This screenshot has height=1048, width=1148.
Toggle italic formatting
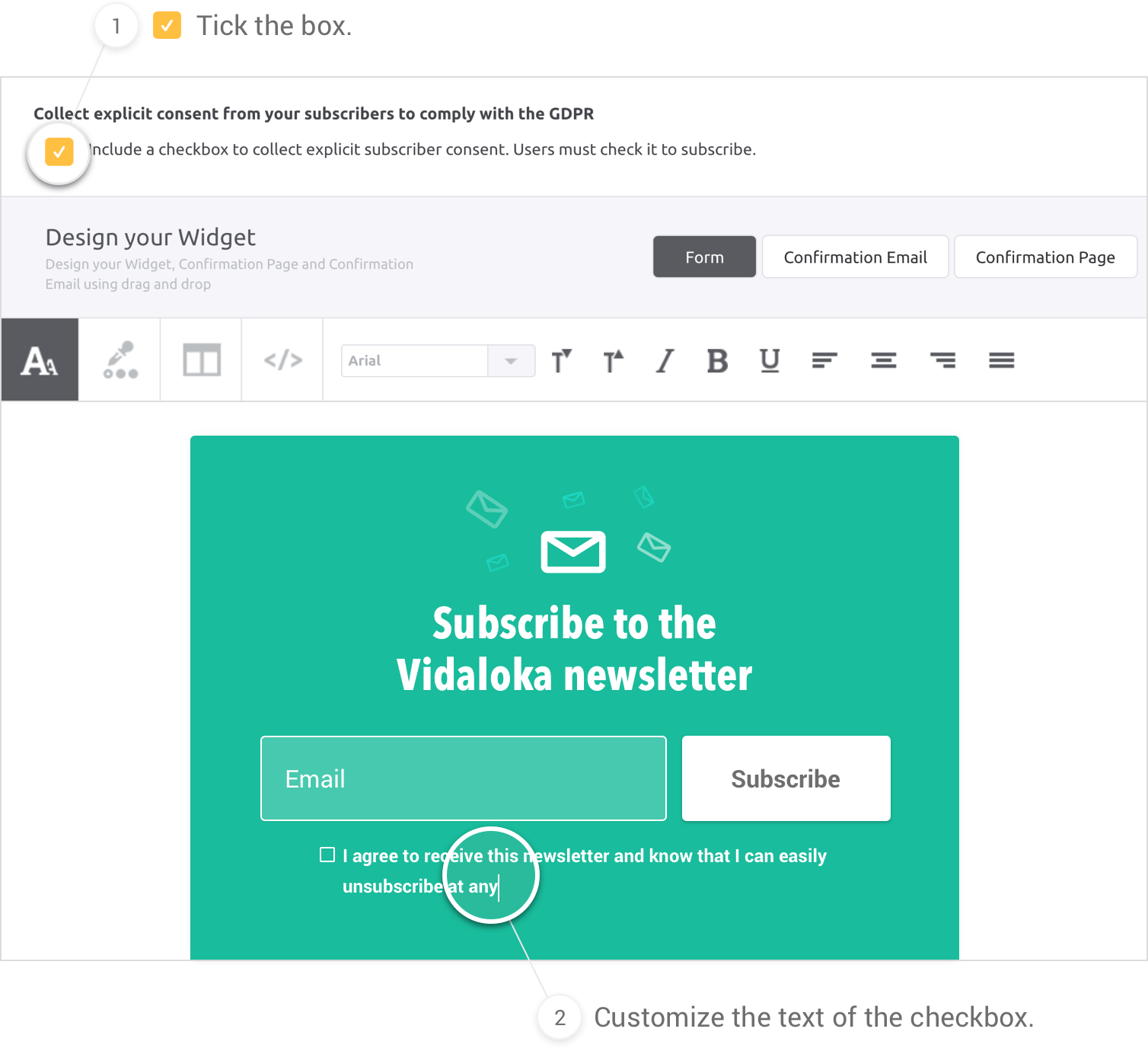pyautogui.click(x=665, y=360)
